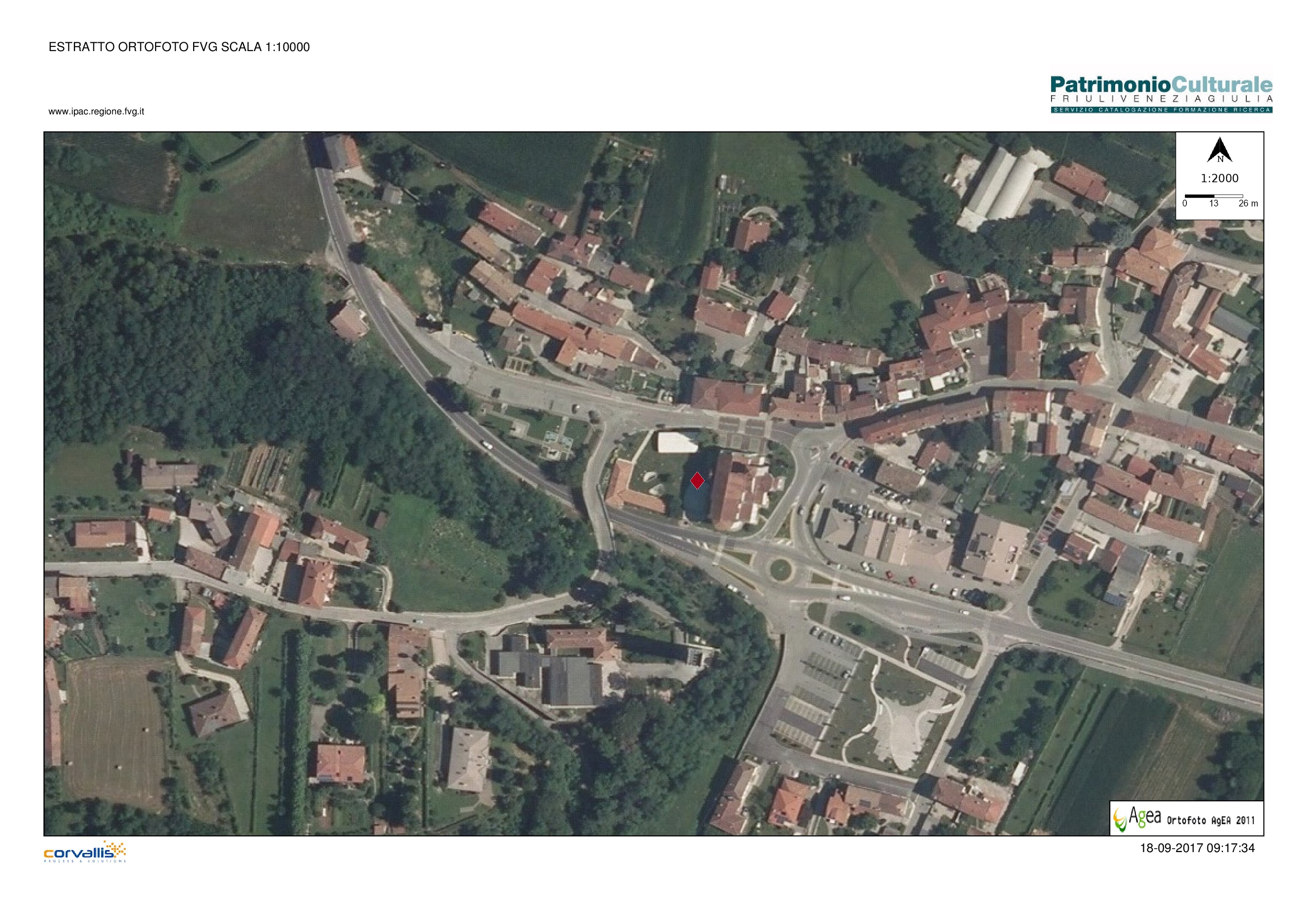1308x924 pixels.
Task: Select the title 'ESTRATTO ORTOFOTO FVG SCALA 1:10000'
Action: (179, 47)
